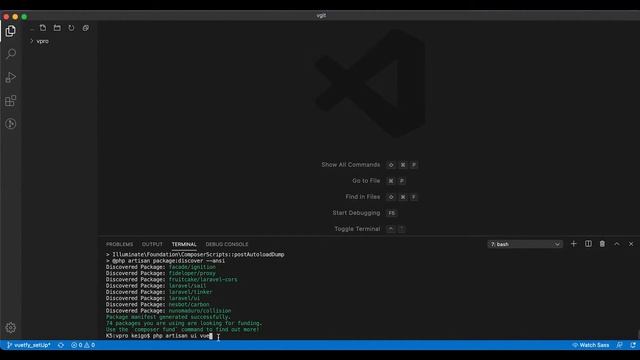Click the green window zoom button
Viewport: 640px width, 360px height.
(24, 17)
